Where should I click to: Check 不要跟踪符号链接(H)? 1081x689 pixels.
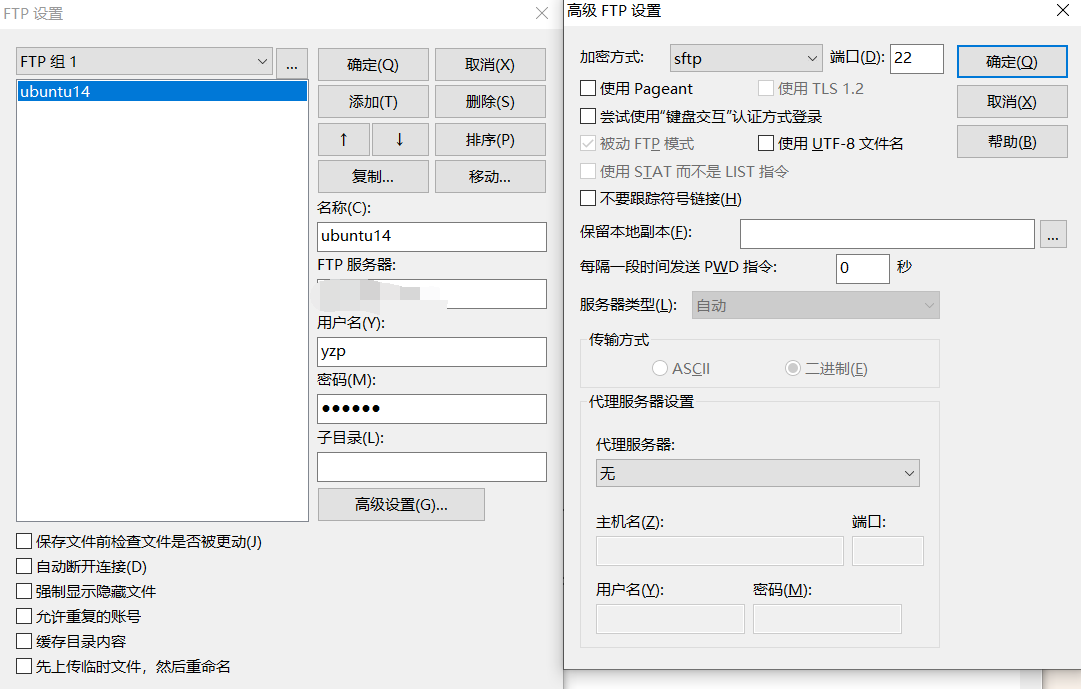[588, 197]
